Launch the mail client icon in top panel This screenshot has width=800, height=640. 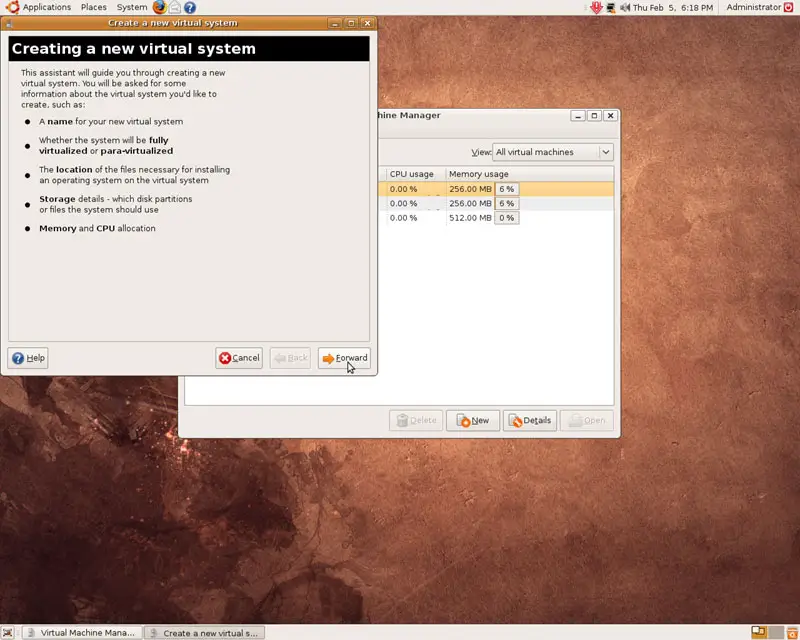(x=174, y=7)
